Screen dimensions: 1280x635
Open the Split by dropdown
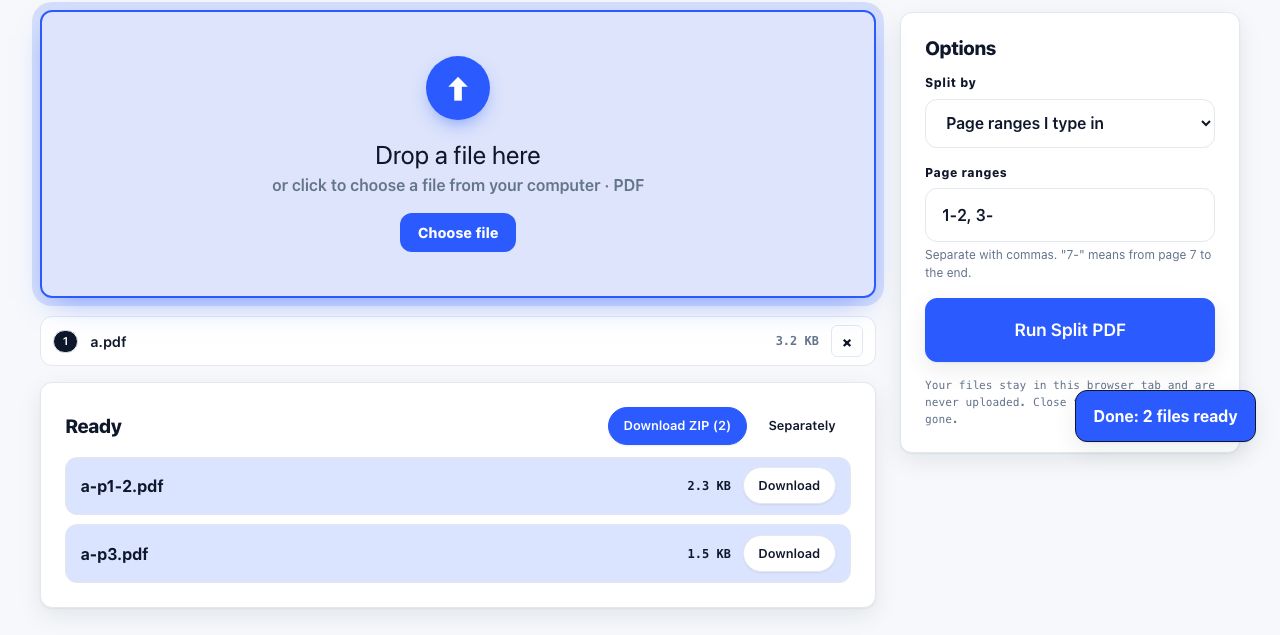[x=1070, y=123]
